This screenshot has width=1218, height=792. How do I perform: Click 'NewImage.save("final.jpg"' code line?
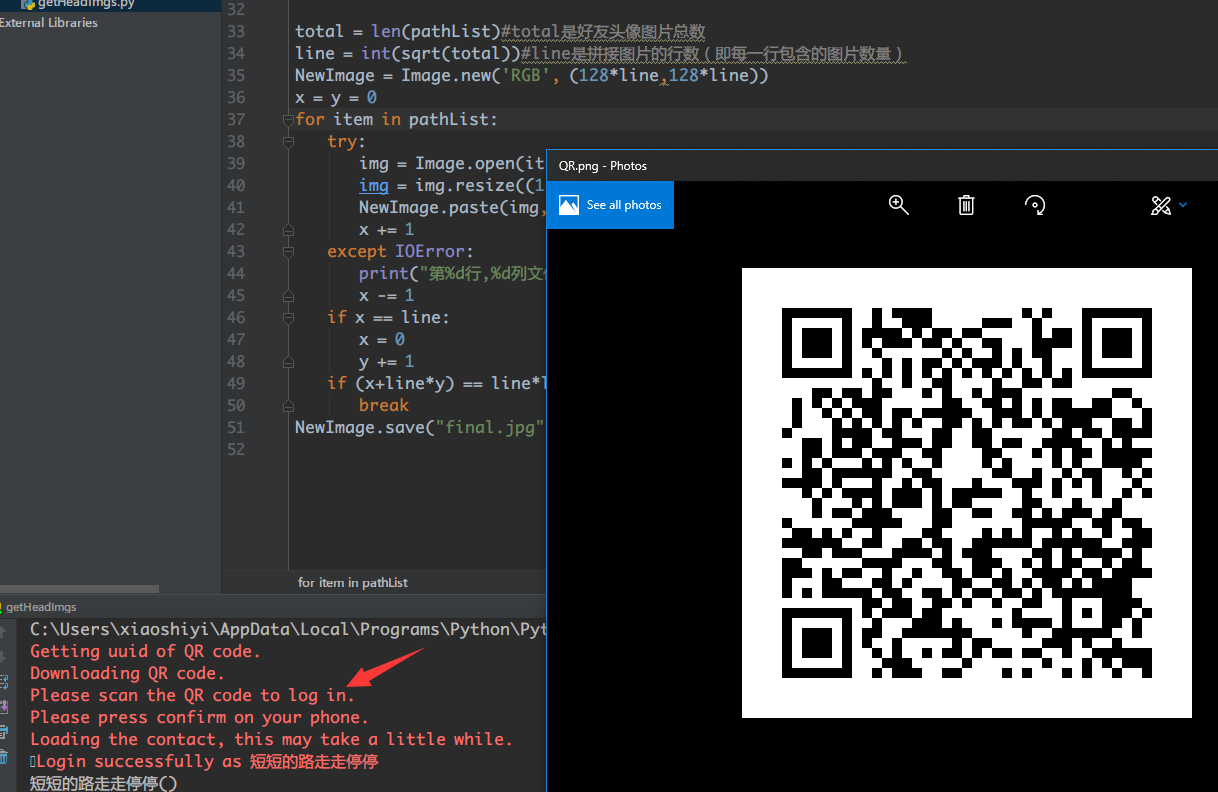coord(420,427)
